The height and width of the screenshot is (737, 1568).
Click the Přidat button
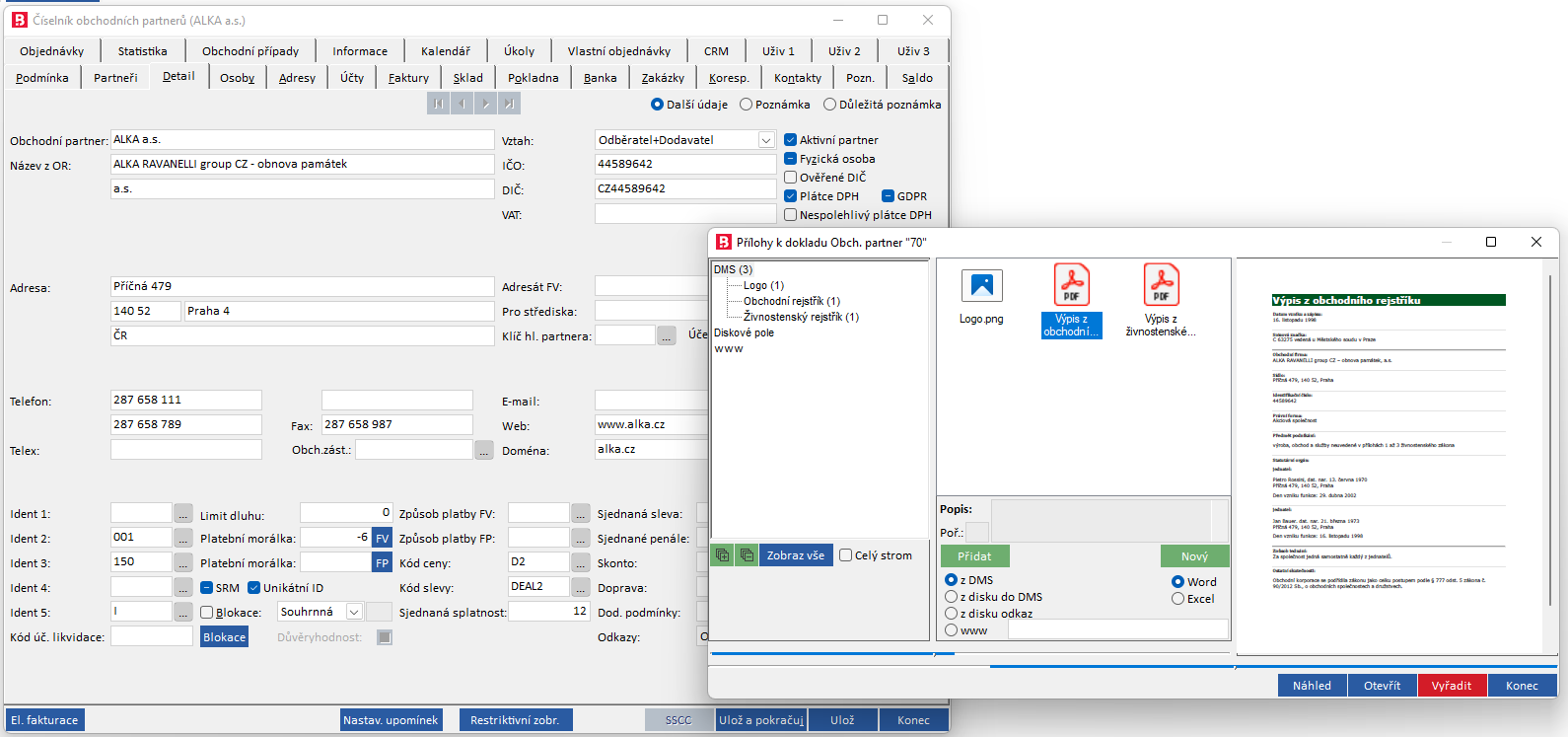pyautogui.click(x=974, y=556)
